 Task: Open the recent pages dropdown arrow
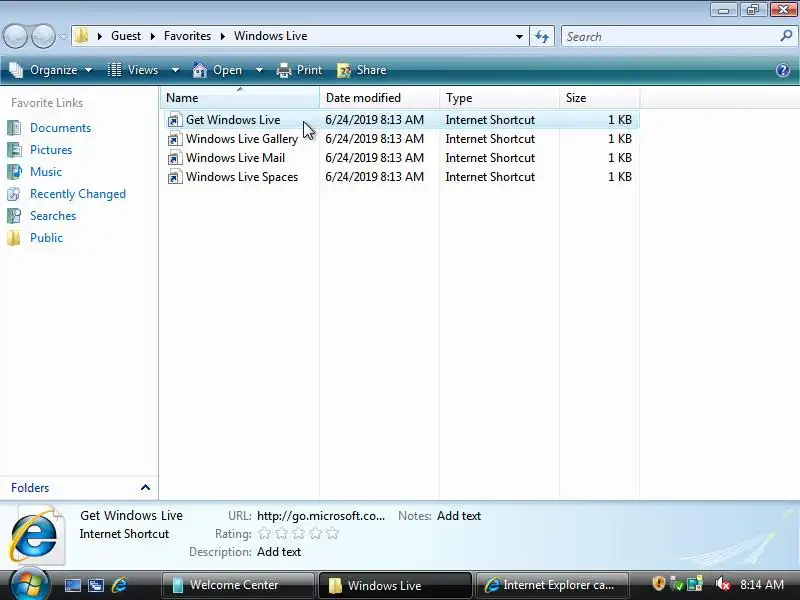63,37
